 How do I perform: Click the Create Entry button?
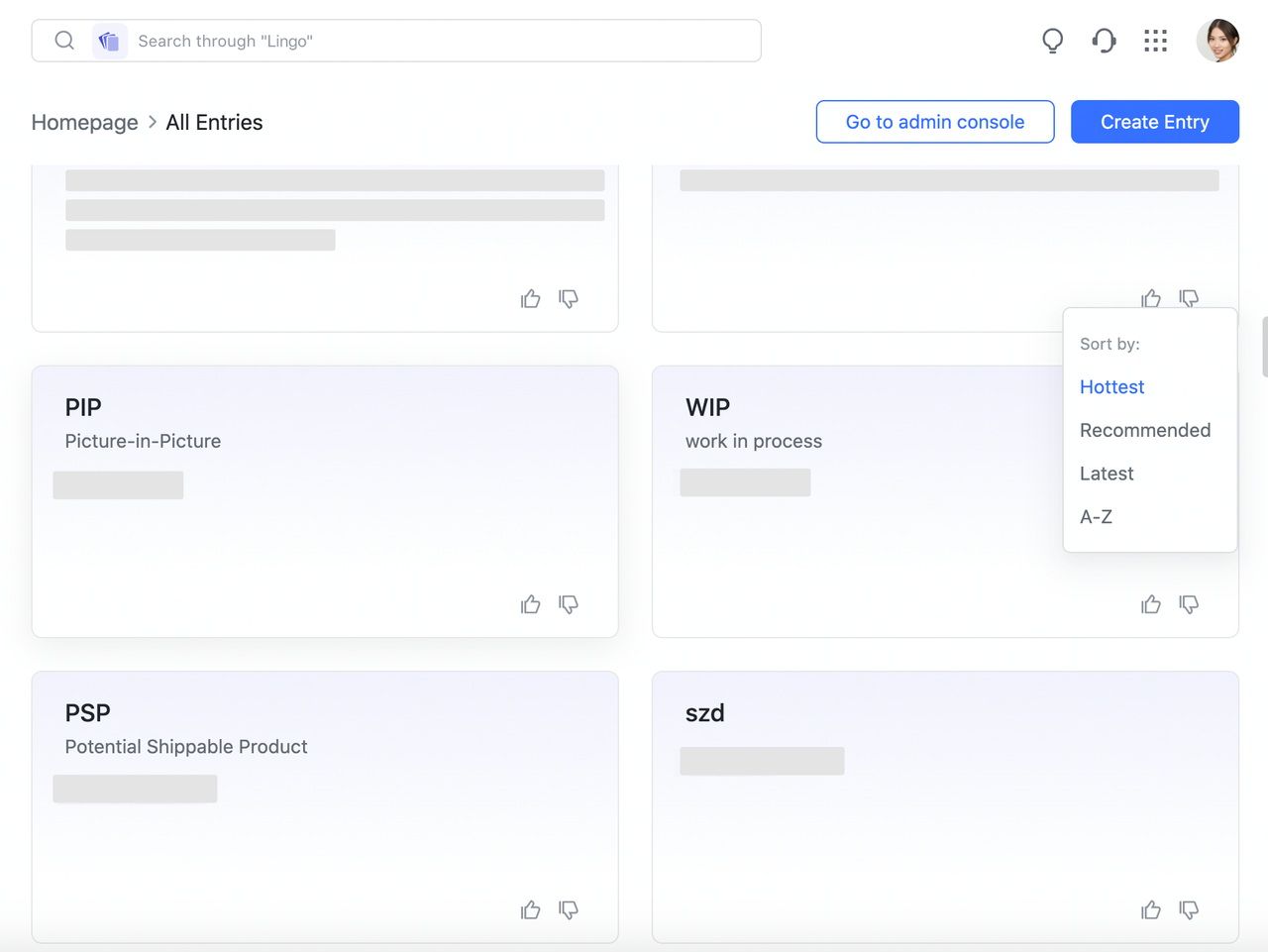pos(1154,122)
